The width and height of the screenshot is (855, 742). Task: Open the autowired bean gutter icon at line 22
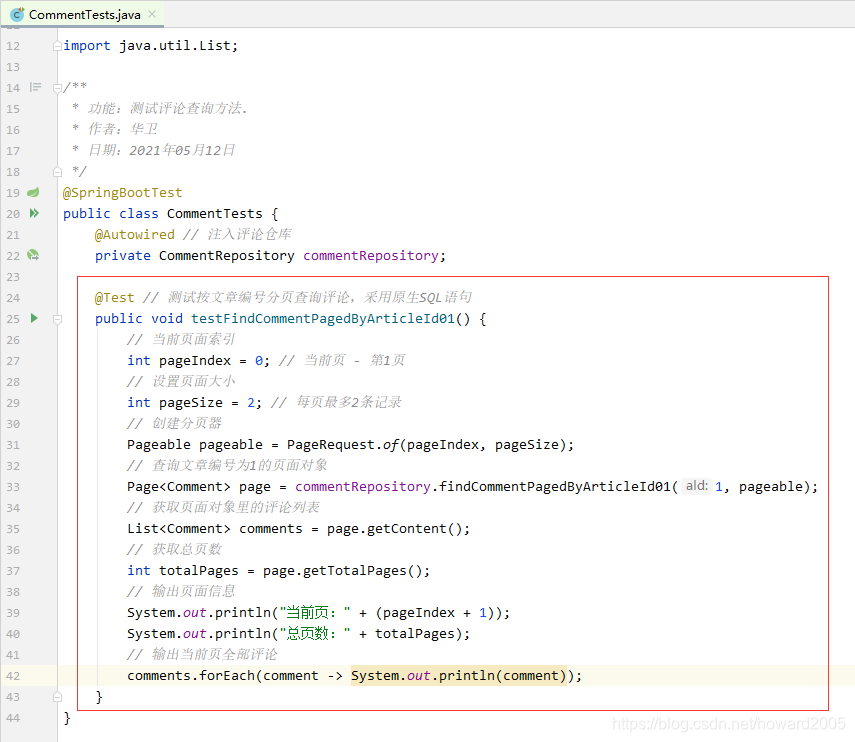coord(33,255)
